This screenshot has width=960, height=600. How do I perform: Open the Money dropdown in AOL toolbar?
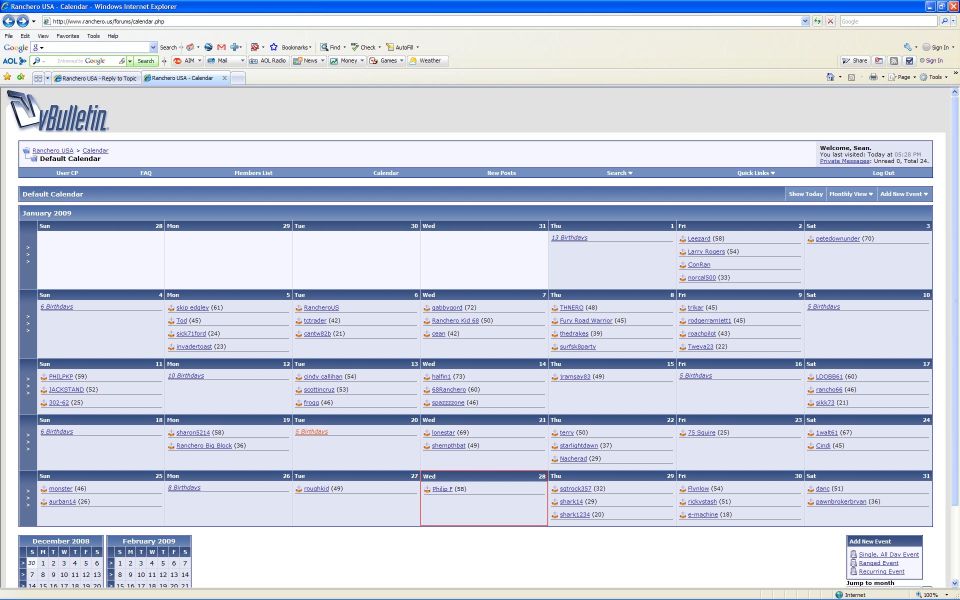point(362,61)
